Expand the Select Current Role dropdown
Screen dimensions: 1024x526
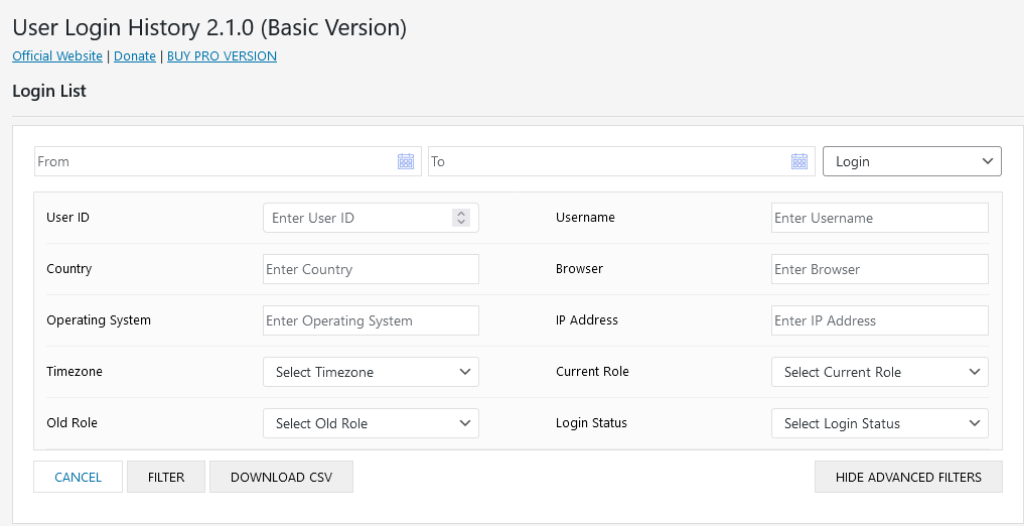coord(880,372)
